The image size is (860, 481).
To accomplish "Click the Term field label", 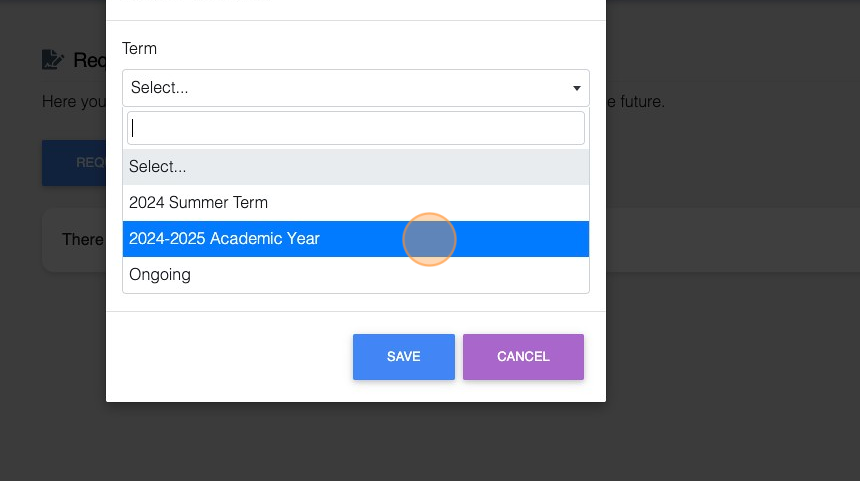I will pos(139,48).
